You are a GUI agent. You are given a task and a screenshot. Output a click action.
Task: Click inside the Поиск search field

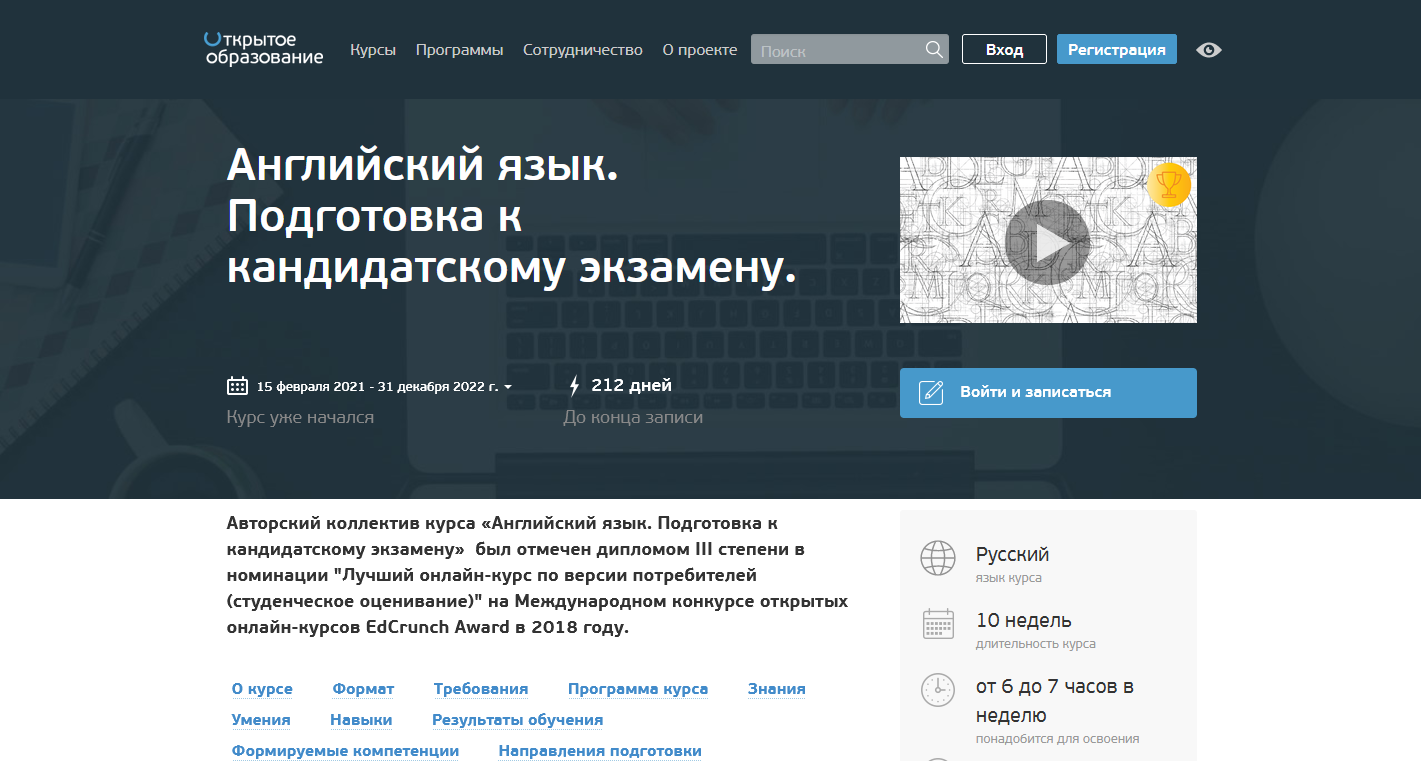840,48
